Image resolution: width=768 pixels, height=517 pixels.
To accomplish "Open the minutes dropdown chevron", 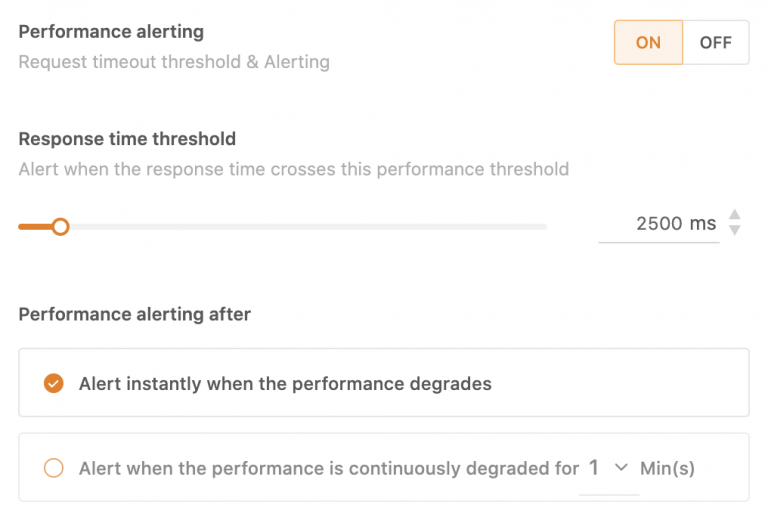I will 621,468.
